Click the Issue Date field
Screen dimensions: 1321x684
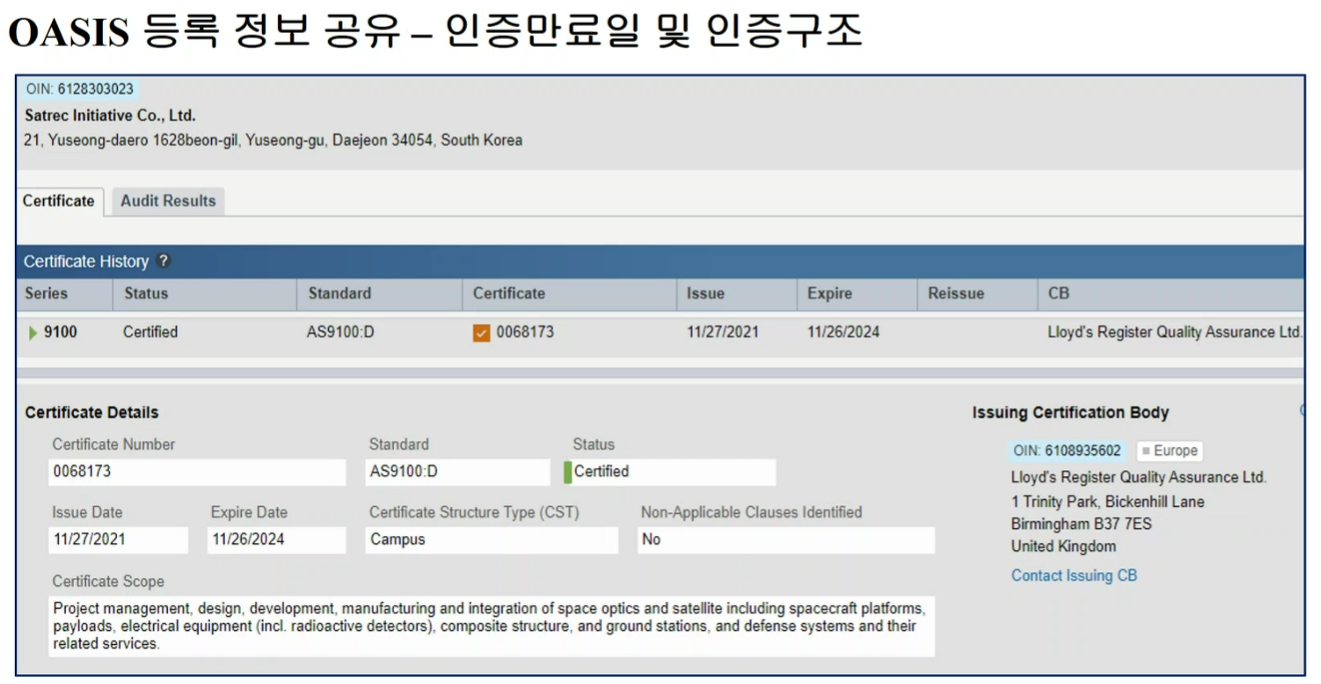coord(118,540)
